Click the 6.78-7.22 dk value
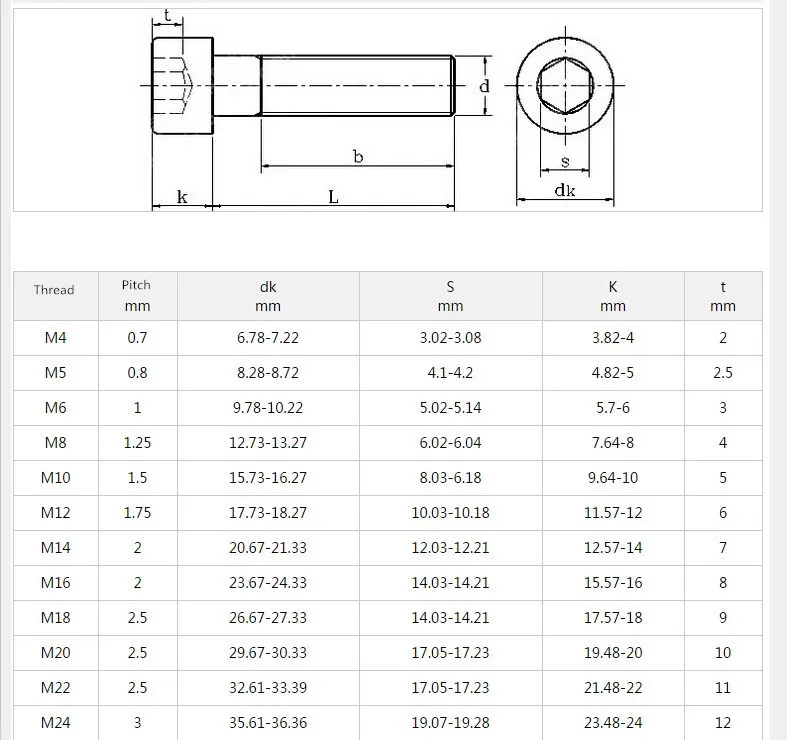 click(268, 338)
